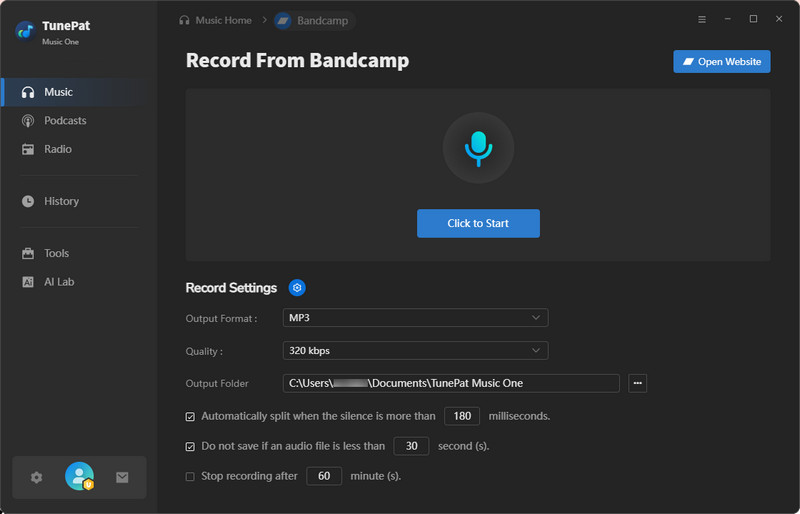Click the Open Website button

pos(721,62)
